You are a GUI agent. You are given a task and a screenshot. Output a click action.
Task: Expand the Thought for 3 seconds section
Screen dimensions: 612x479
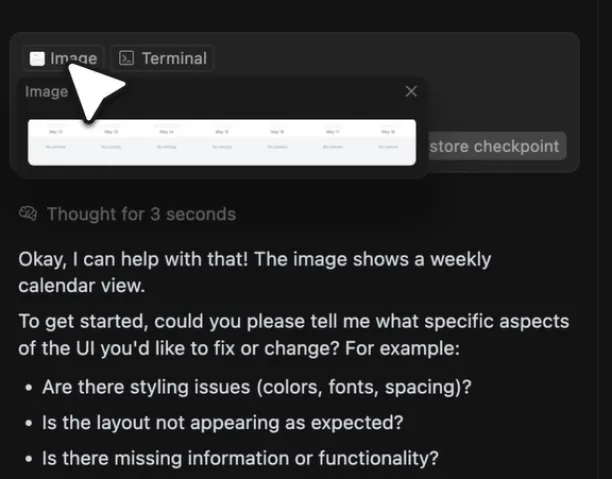point(127,214)
